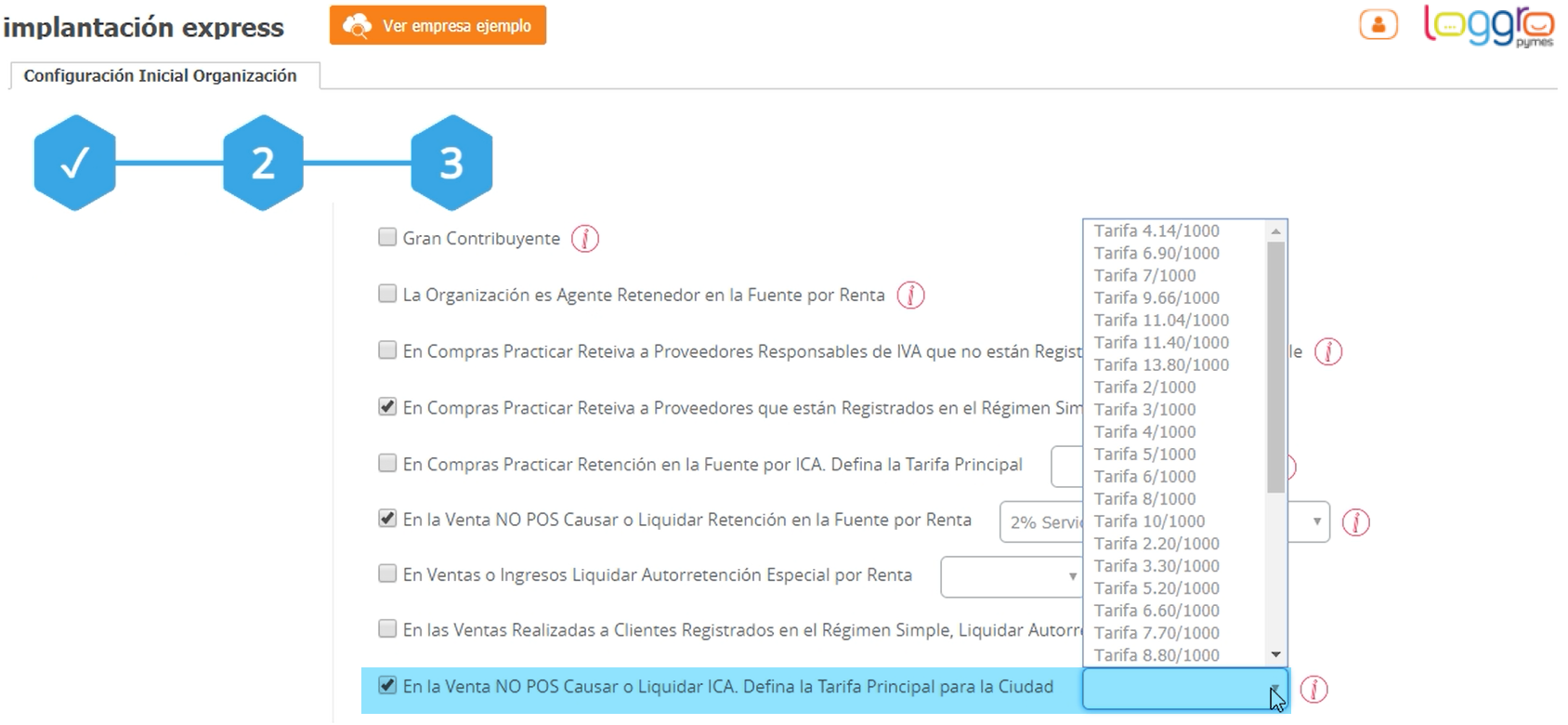Enable the Gran Contribuyente checkbox
The image size is (1568, 725).
click(x=387, y=238)
